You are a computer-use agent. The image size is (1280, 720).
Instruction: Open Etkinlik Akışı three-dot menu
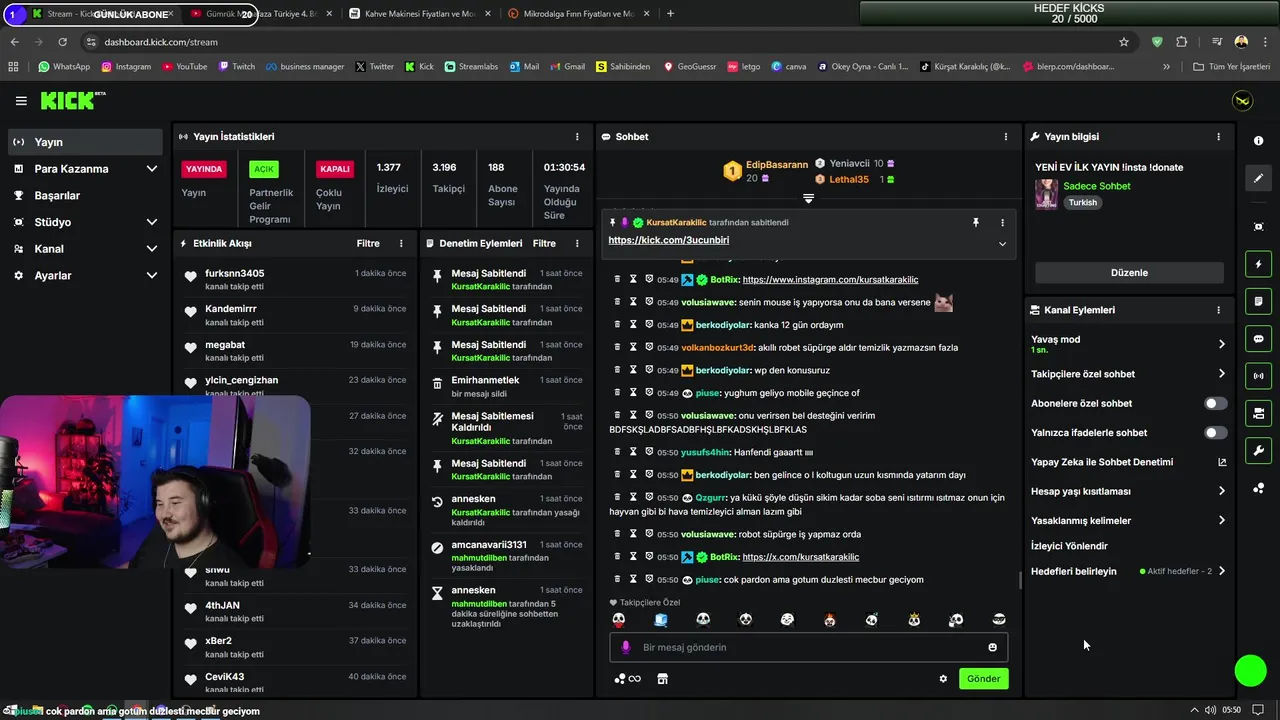401,243
